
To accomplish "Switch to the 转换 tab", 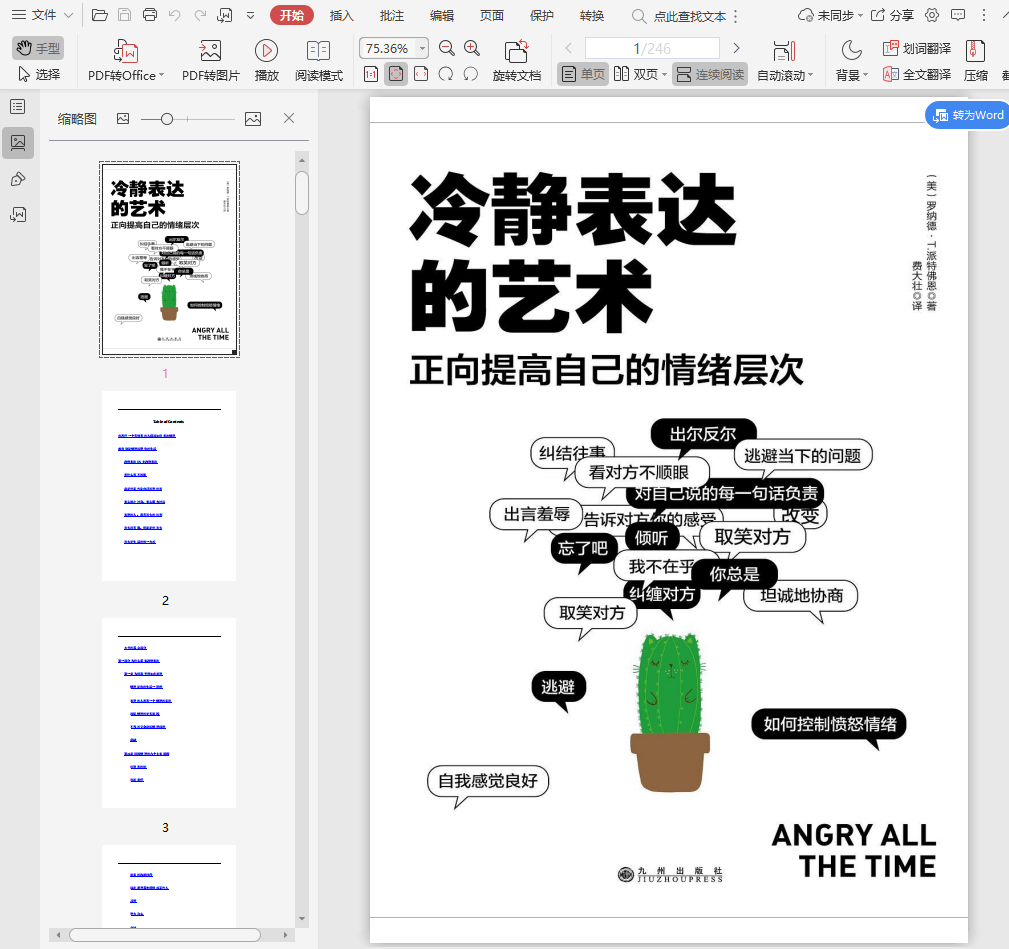I will tap(592, 15).
